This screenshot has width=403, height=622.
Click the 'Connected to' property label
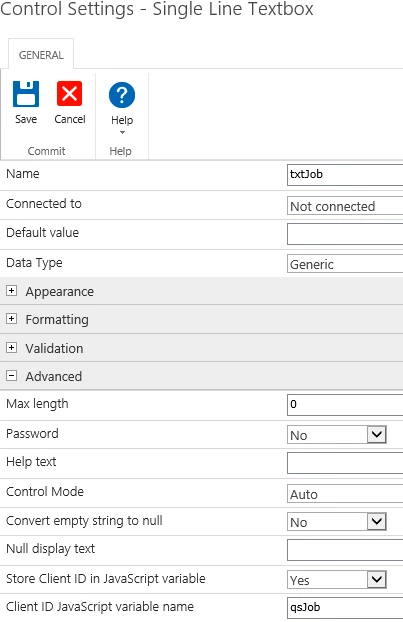pyautogui.click(x=44, y=204)
